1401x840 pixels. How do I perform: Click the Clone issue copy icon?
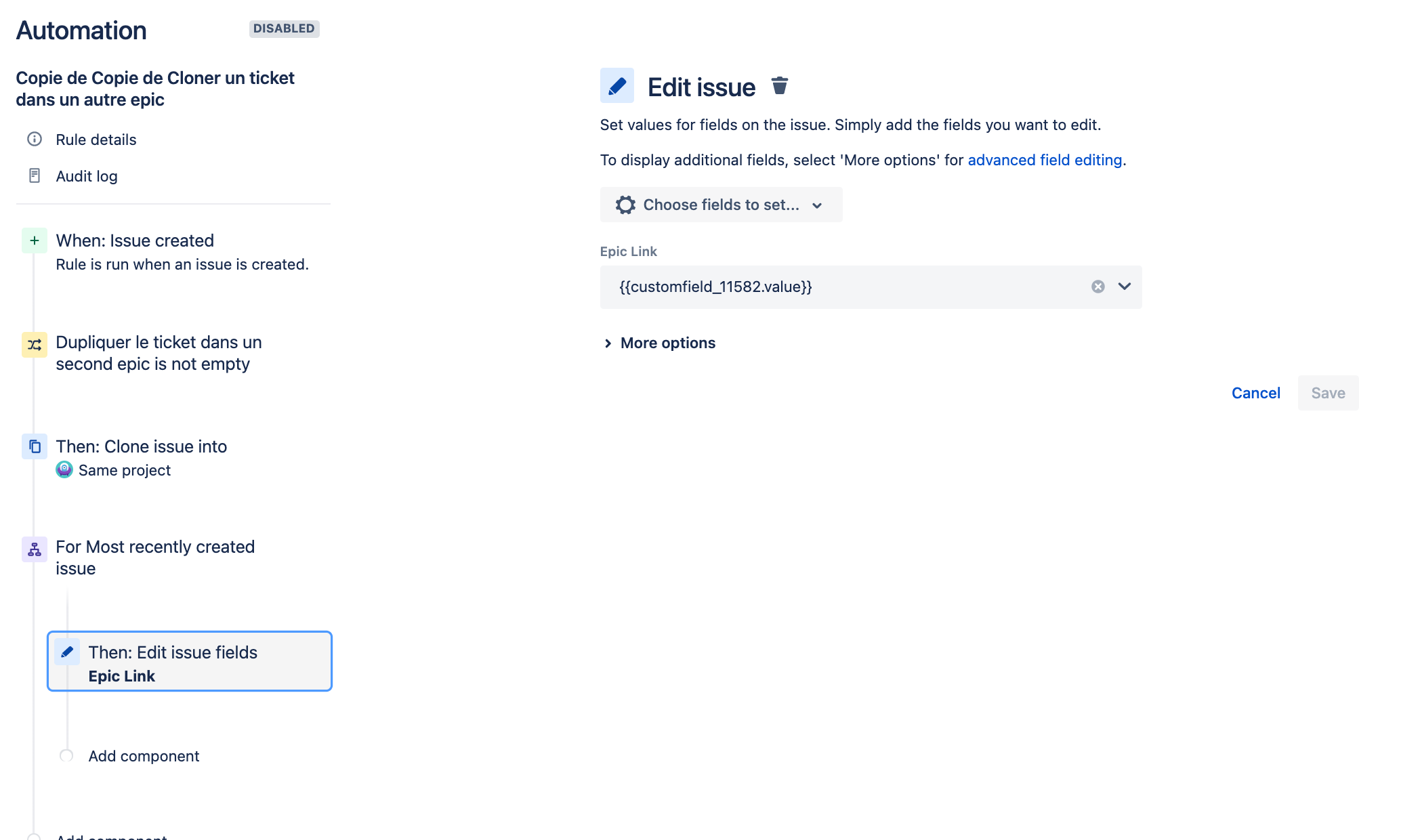pyautogui.click(x=35, y=446)
